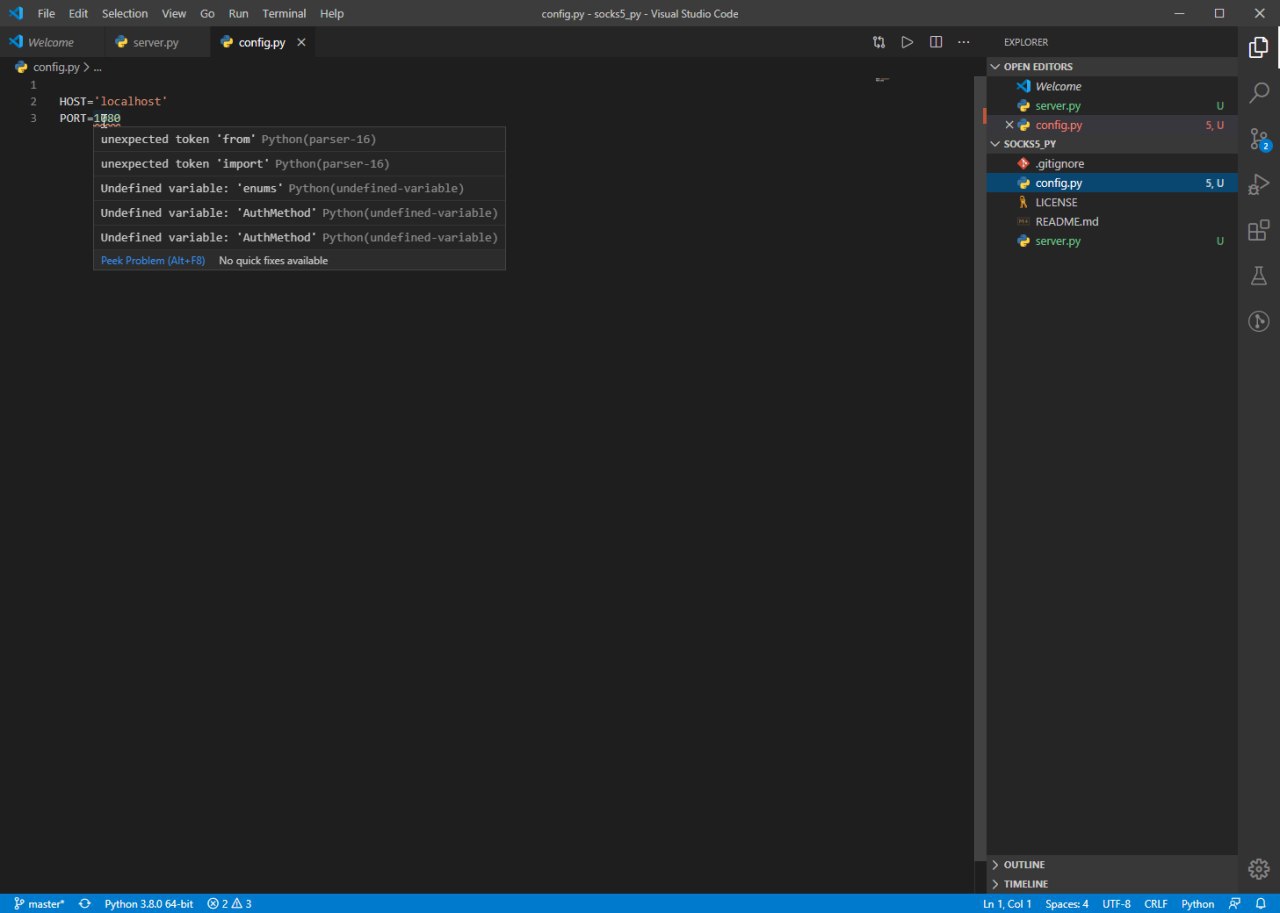Open Source Control view with badge 2
The image size is (1280, 913).
tap(1259, 139)
